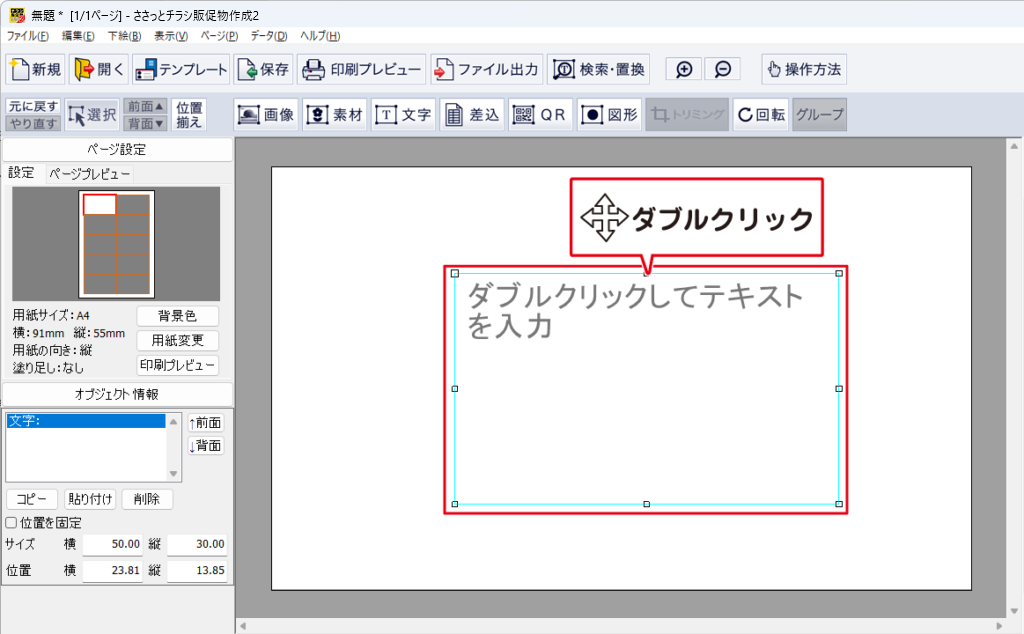Switch to the ページプレビュー tab
Screen dimensions: 1024x634
(90, 174)
